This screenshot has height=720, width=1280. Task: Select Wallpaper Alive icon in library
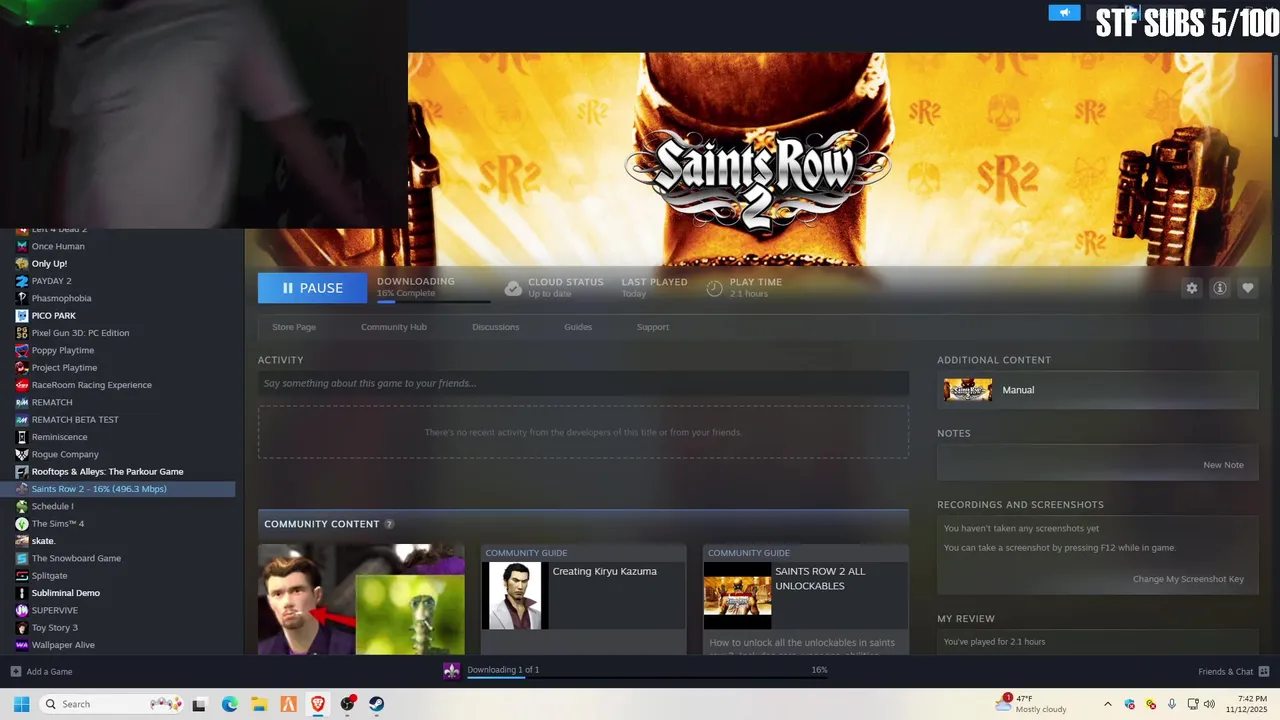[x=22, y=645]
